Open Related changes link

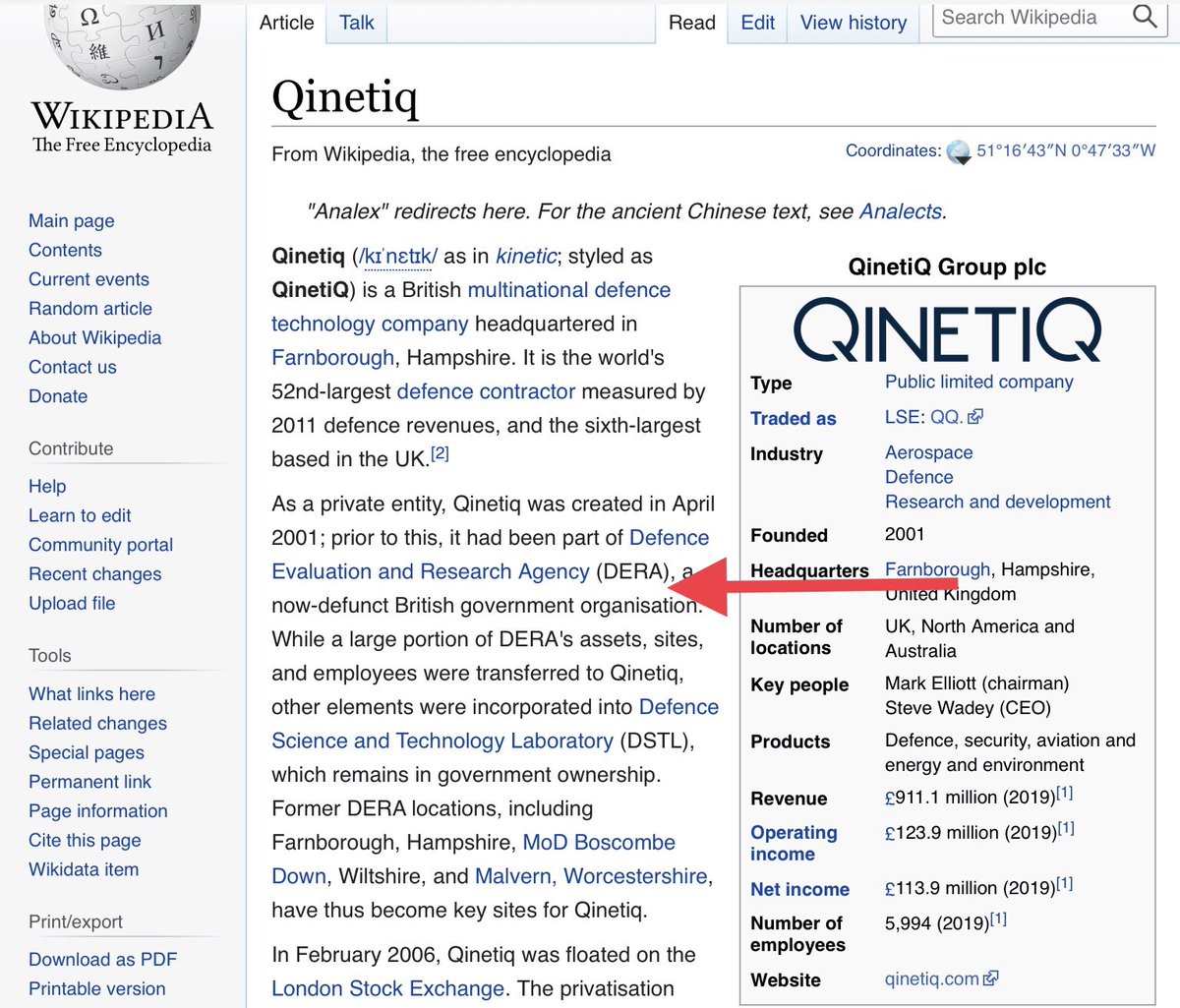tap(97, 723)
